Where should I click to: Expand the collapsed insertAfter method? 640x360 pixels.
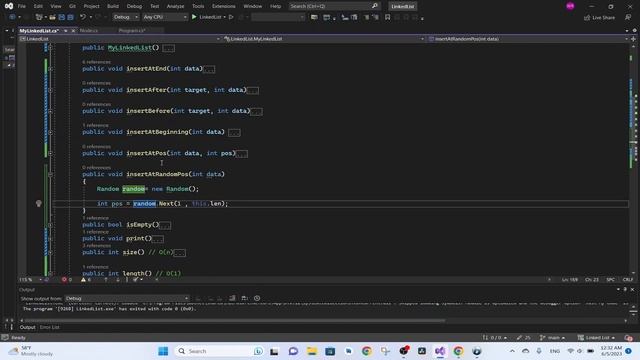pos(51,90)
